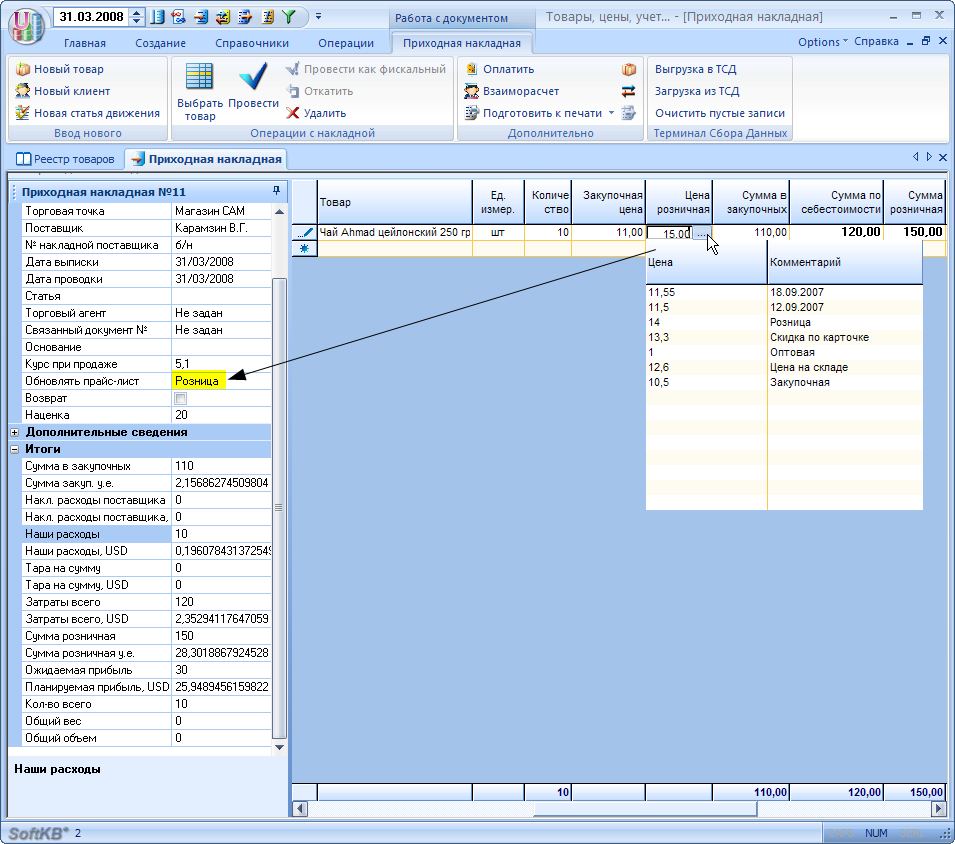955x844 pixels.
Task: Click the Взаиморасчет person icon
Action: (471, 91)
